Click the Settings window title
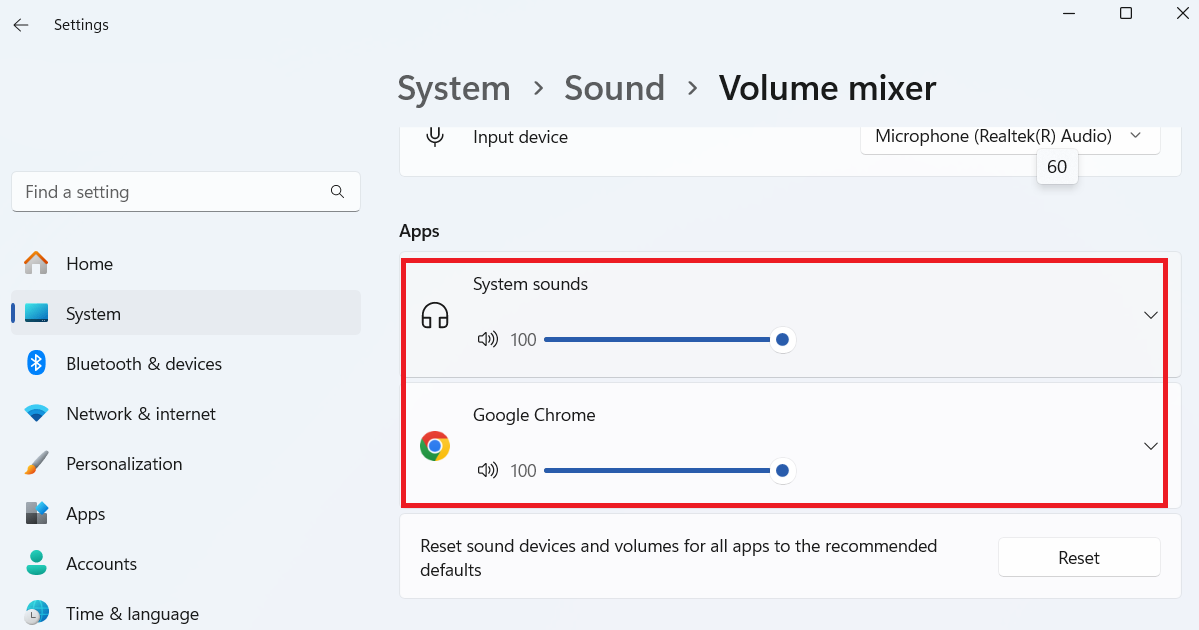Viewport: 1199px width, 630px height. pos(81,24)
